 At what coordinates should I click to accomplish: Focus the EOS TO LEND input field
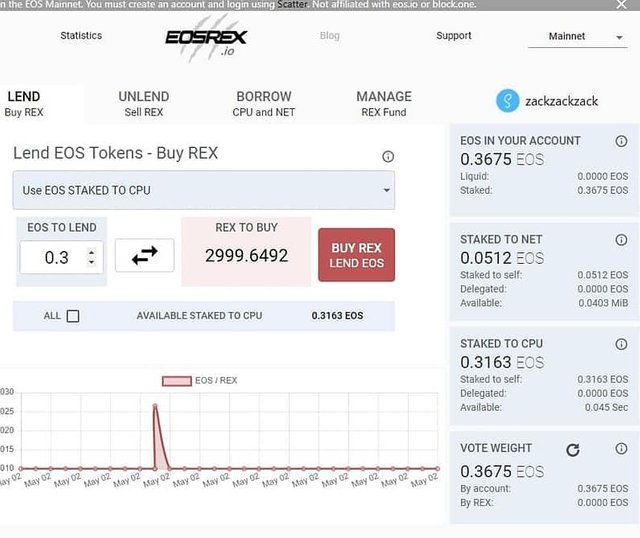(61, 257)
